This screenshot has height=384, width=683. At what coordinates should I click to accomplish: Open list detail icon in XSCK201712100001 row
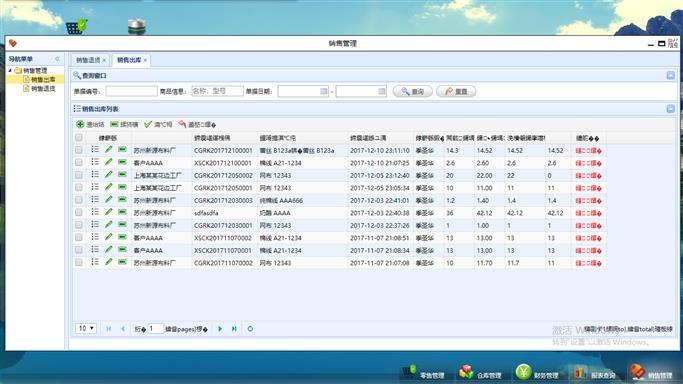click(x=95, y=162)
